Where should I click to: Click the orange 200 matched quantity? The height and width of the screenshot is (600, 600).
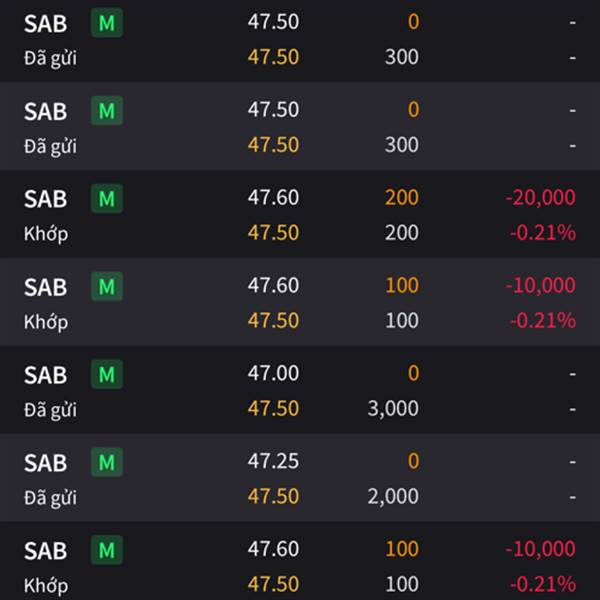click(402, 198)
